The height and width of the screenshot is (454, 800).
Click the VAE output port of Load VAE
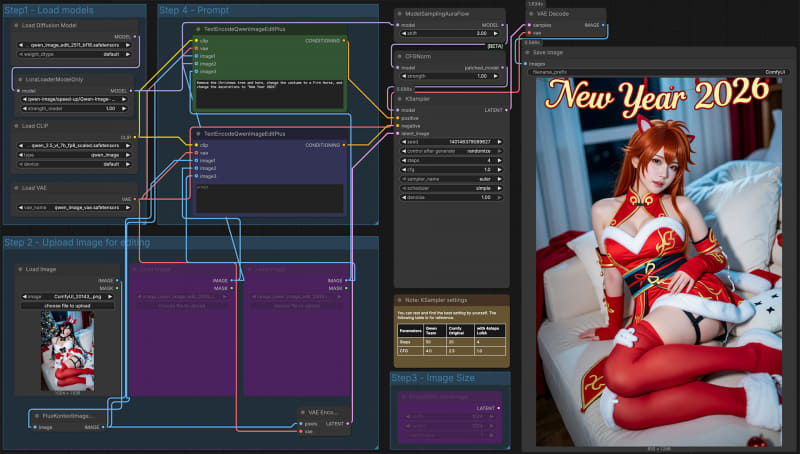[135, 199]
